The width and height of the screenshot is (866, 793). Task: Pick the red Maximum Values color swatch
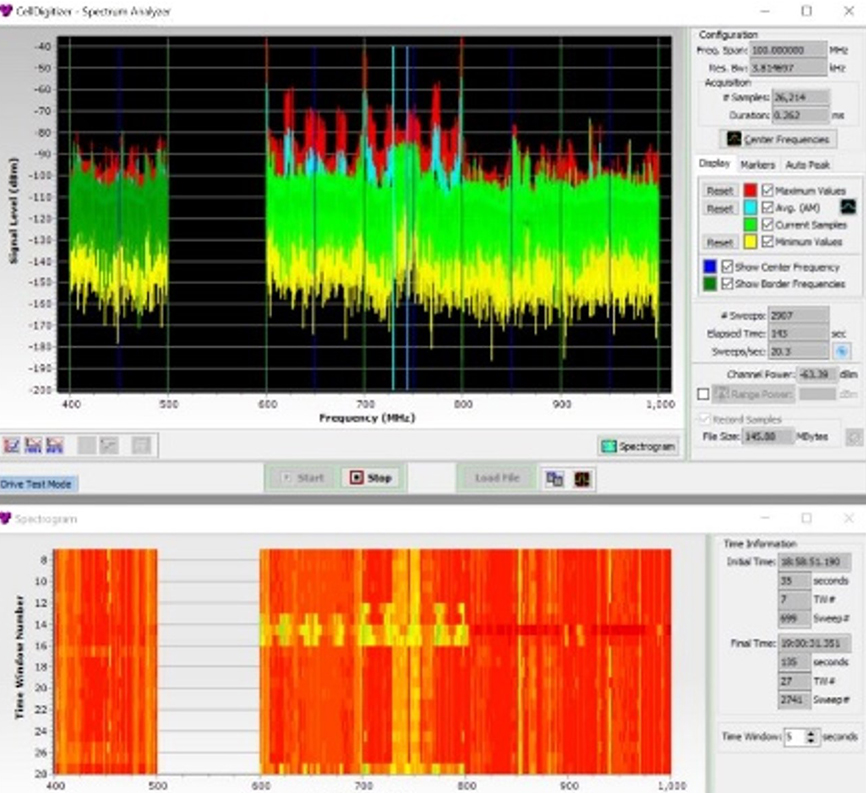click(750, 191)
